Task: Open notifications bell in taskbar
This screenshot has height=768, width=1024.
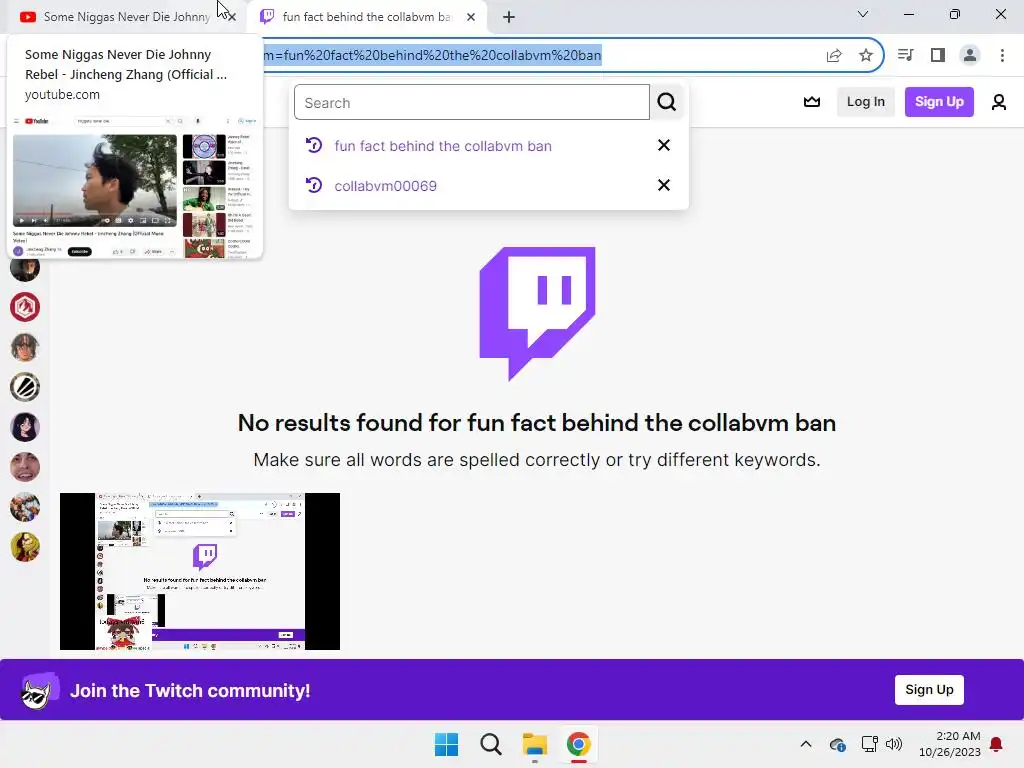Action: [996, 744]
